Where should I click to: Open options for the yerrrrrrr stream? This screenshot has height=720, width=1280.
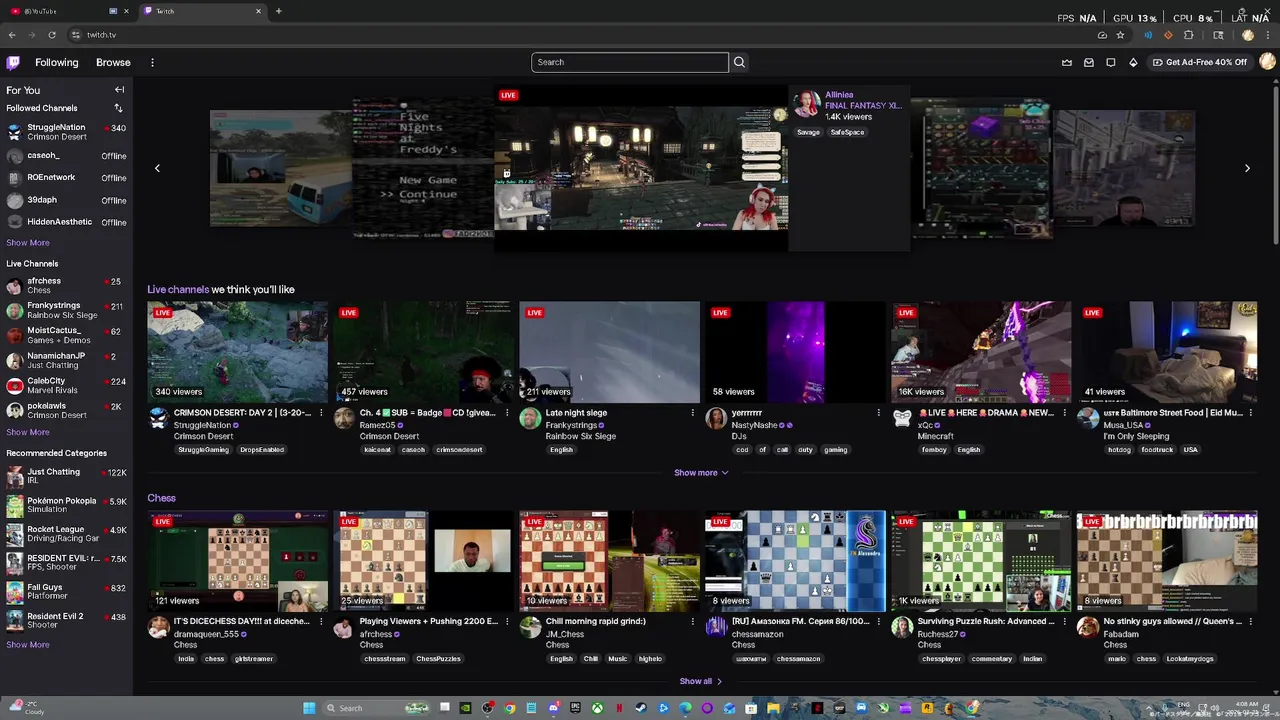click(879, 413)
